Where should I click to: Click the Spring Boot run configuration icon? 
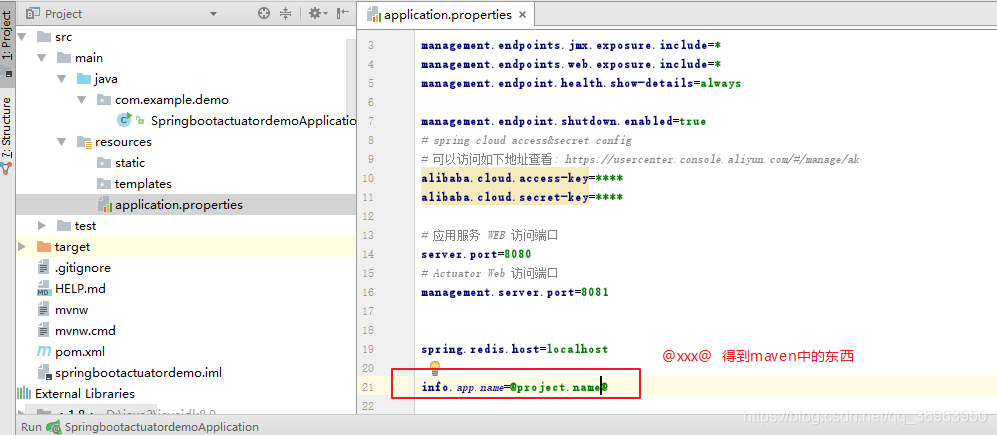tap(53, 427)
